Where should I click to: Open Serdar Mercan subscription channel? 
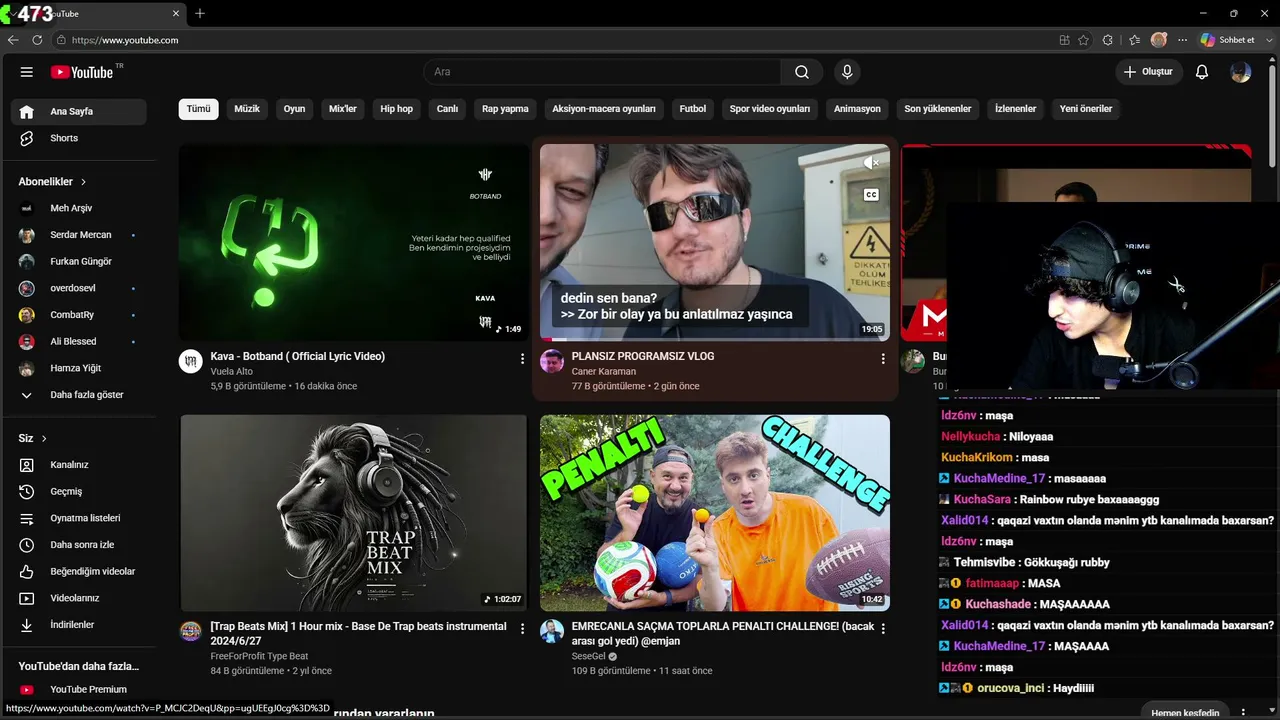pyautogui.click(x=79, y=235)
